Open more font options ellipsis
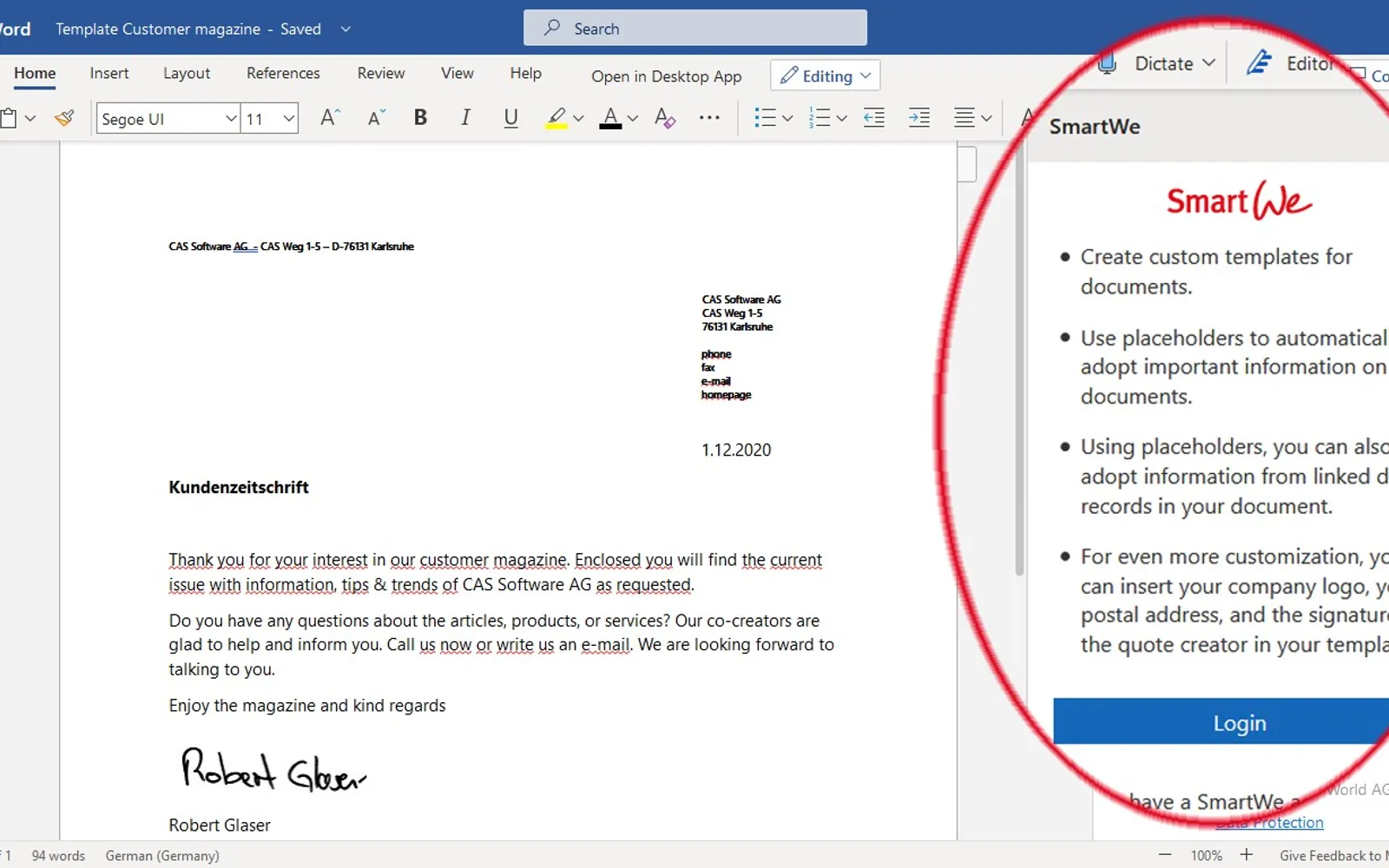 tap(709, 117)
